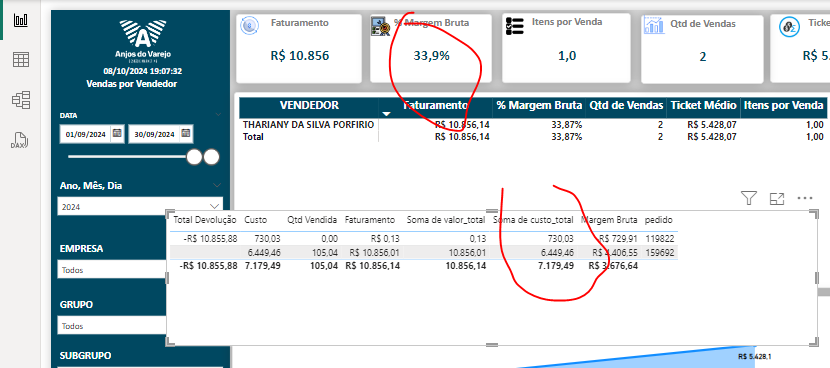Click the % Margem Bruta card icon
This screenshot has width=830, height=368.
click(381, 26)
